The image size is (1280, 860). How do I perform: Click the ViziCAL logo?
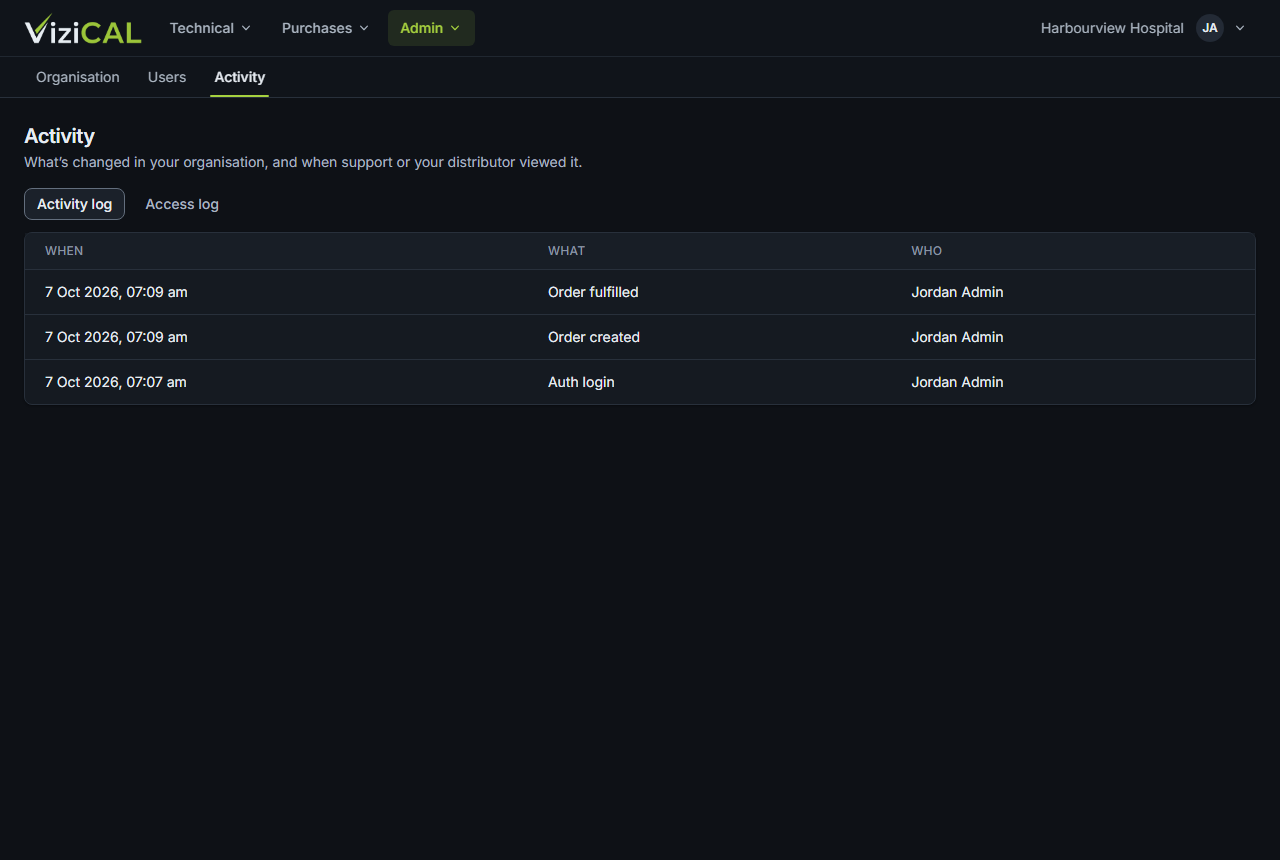click(83, 29)
